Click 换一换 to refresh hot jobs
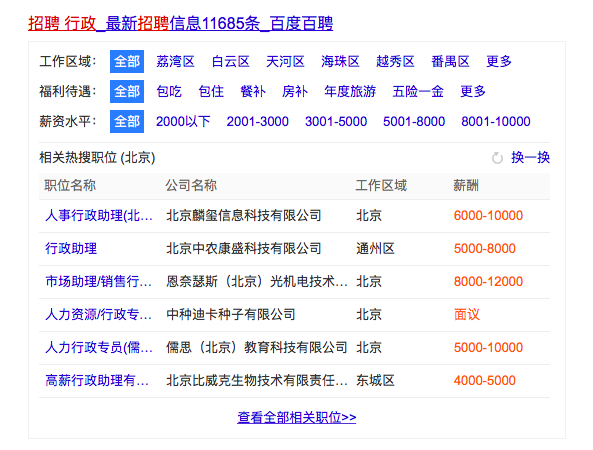 pos(531,157)
